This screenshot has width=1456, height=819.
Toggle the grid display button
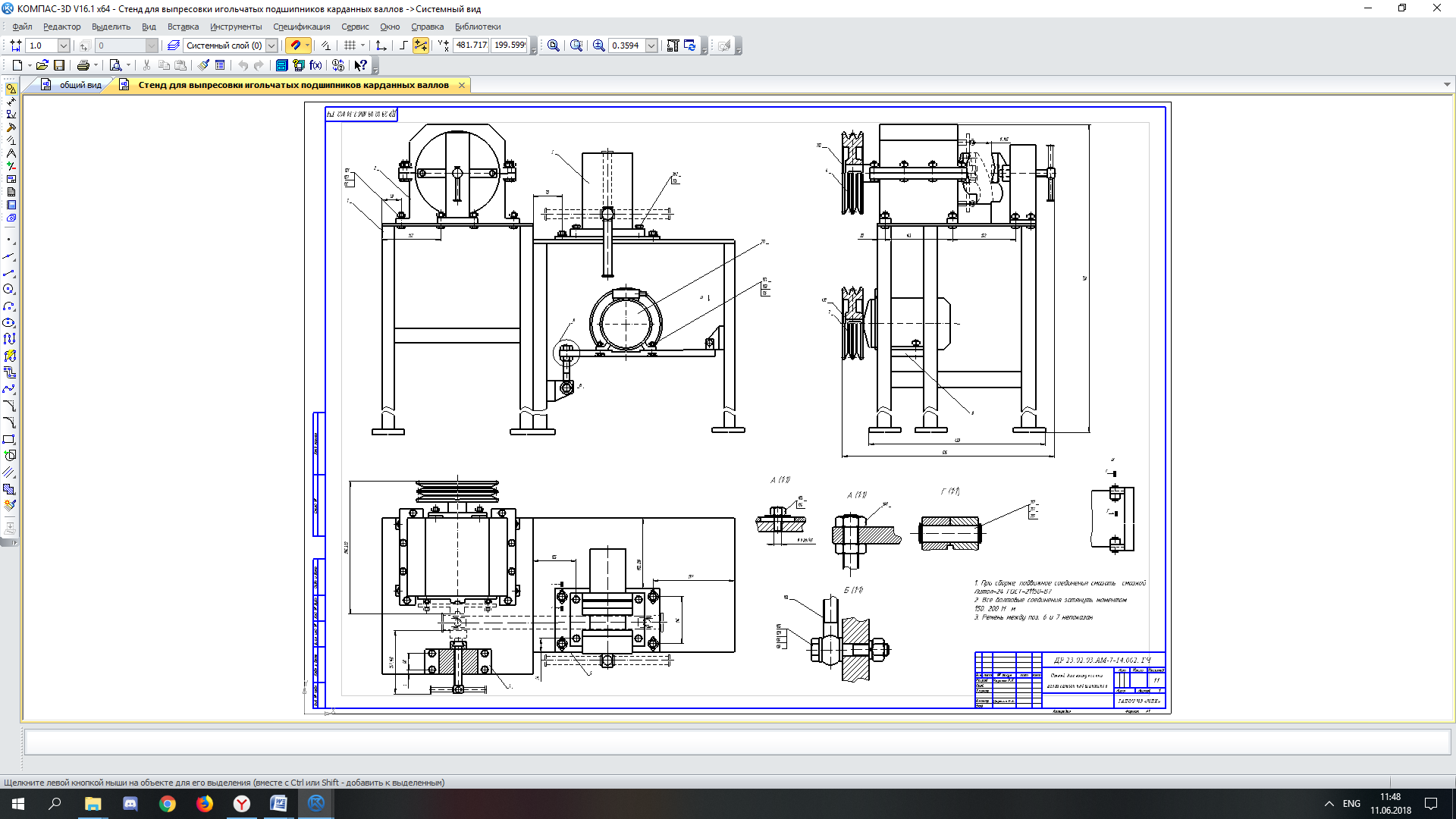click(x=350, y=45)
